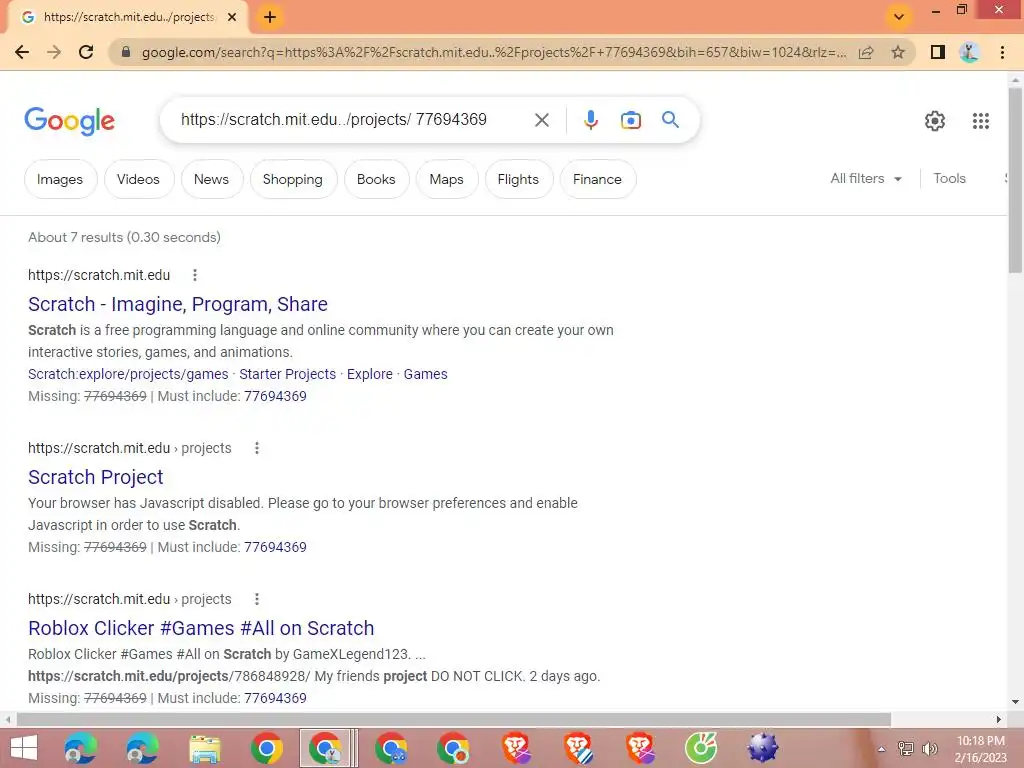The width and height of the screenshot is (1024, 768).
Task: Open the Scratch Project result
Action: 95,477
